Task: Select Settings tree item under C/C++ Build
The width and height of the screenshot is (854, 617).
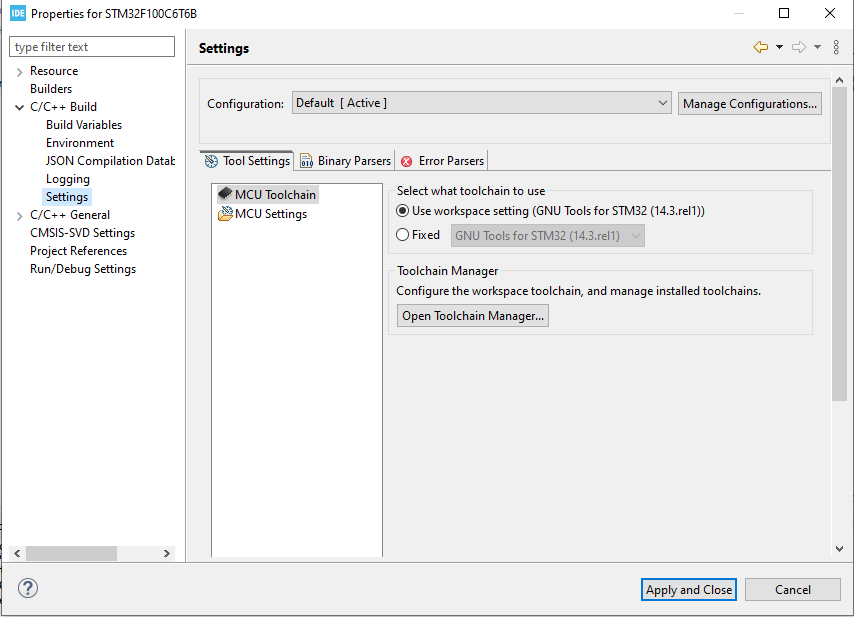Action: coord(67,197)
